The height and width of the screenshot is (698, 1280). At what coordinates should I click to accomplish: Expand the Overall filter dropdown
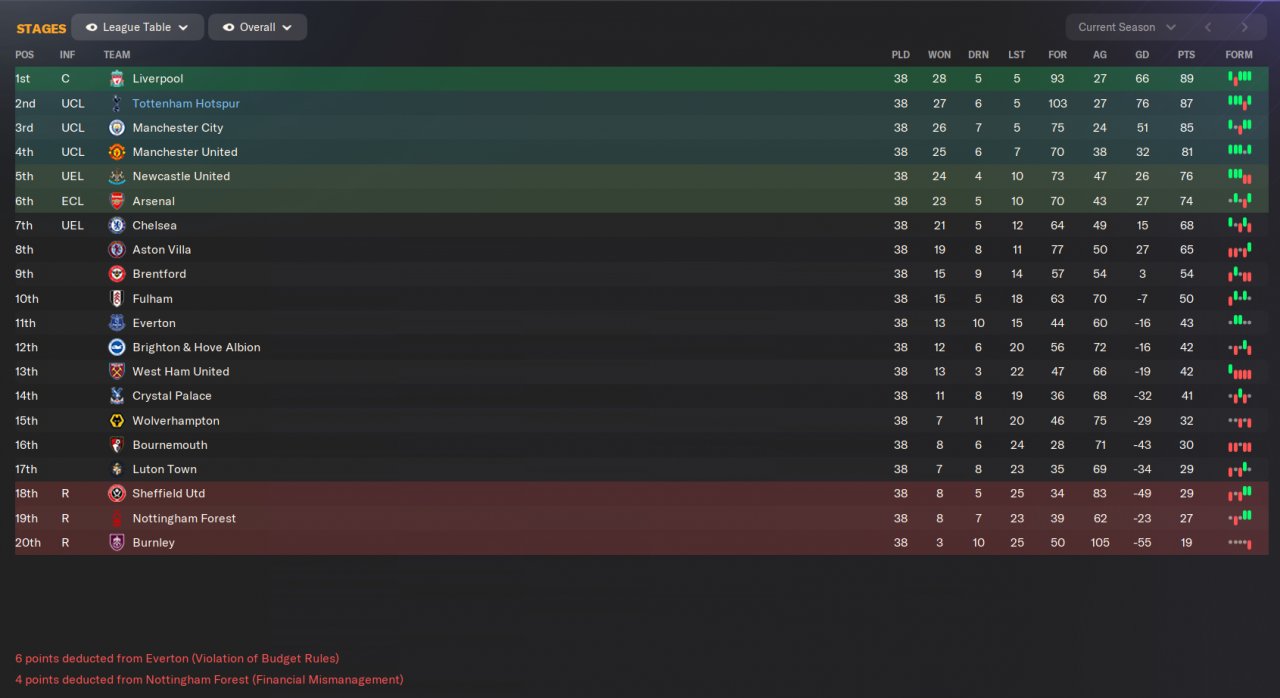(x=258, y=28)
